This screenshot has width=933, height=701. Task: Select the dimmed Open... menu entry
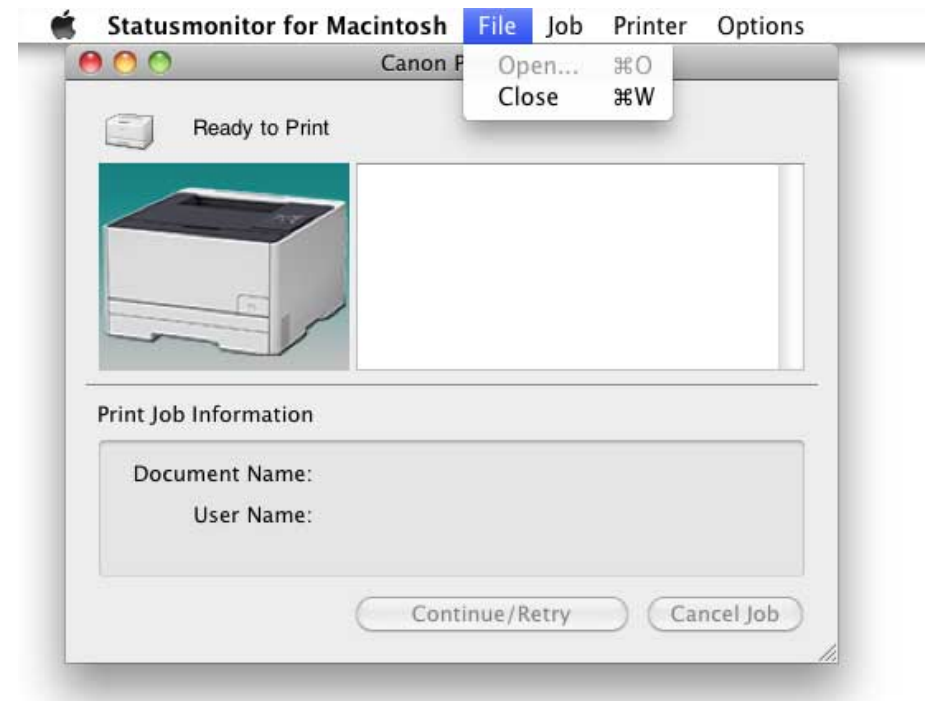[x=568, y=65]
